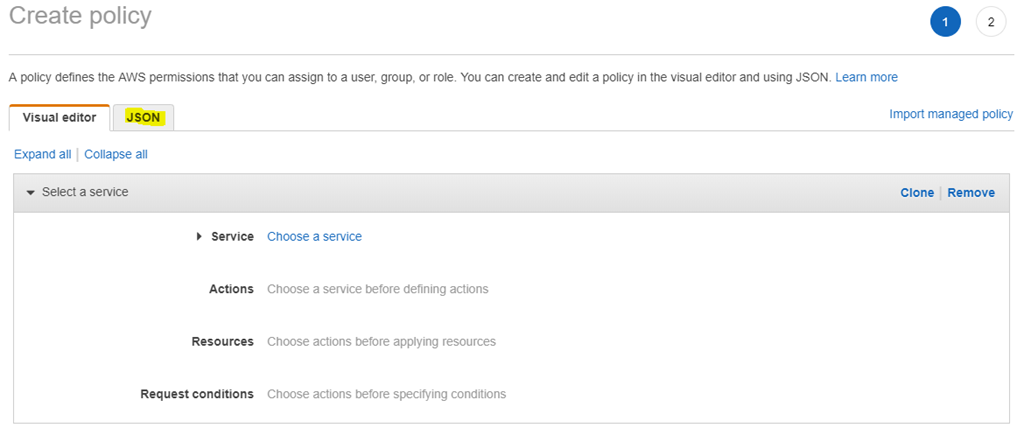The height and width of the screenshot is (435, 1024).
Task: Click the Resources placeholder text
Action: (381, 342)
